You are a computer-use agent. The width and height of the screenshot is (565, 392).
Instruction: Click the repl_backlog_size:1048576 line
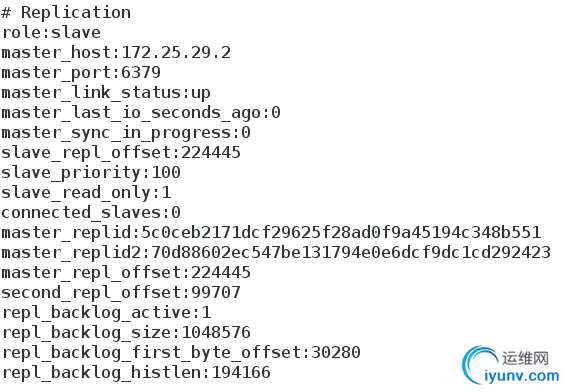[126, 333]
